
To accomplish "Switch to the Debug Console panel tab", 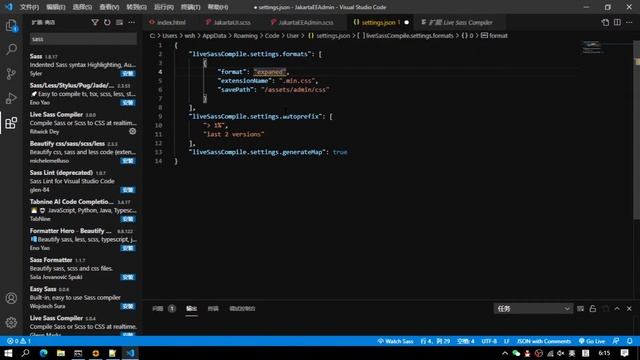I will [x=242, y=309].
